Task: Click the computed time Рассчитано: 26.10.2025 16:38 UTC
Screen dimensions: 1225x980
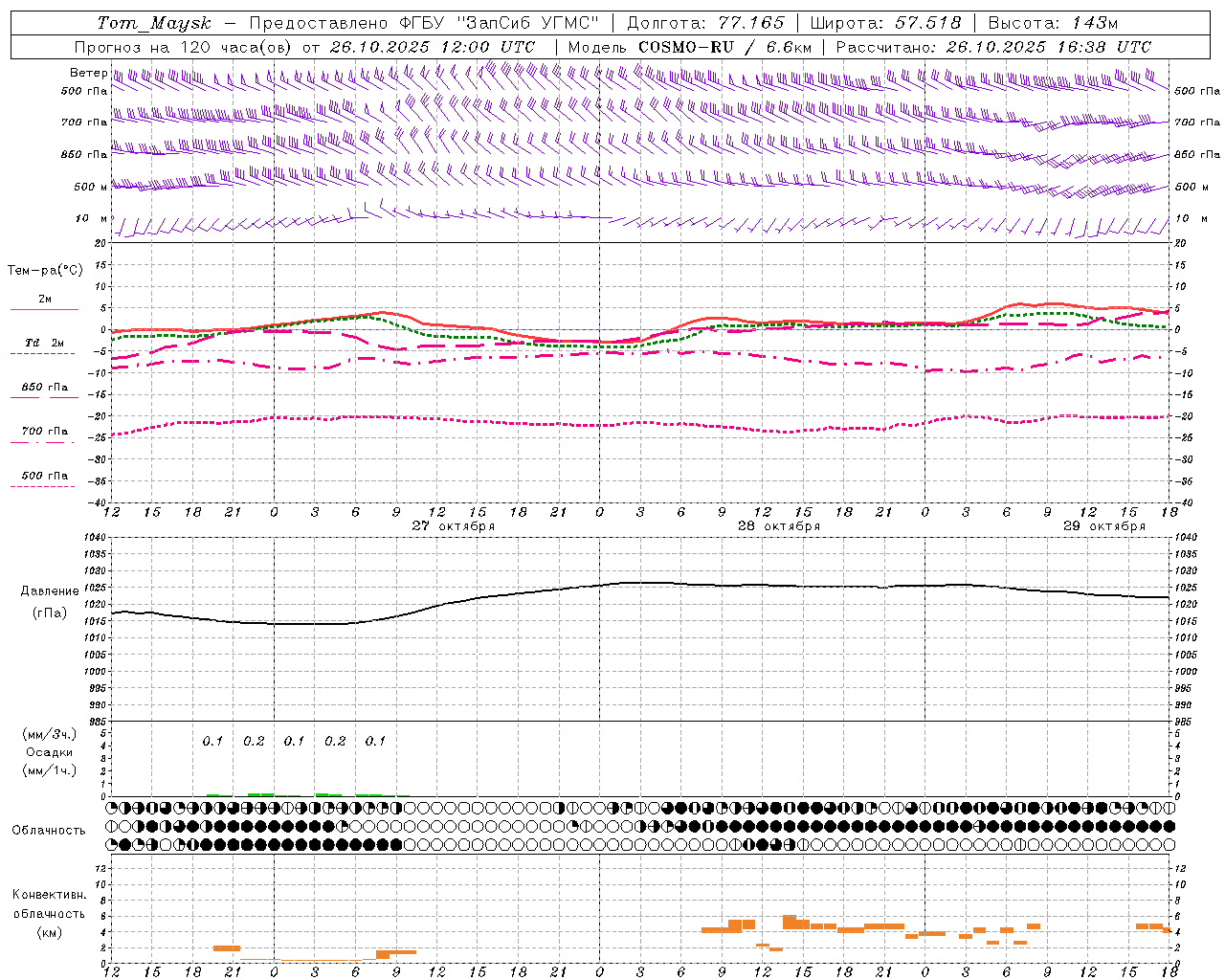Action: pos(993,47)
